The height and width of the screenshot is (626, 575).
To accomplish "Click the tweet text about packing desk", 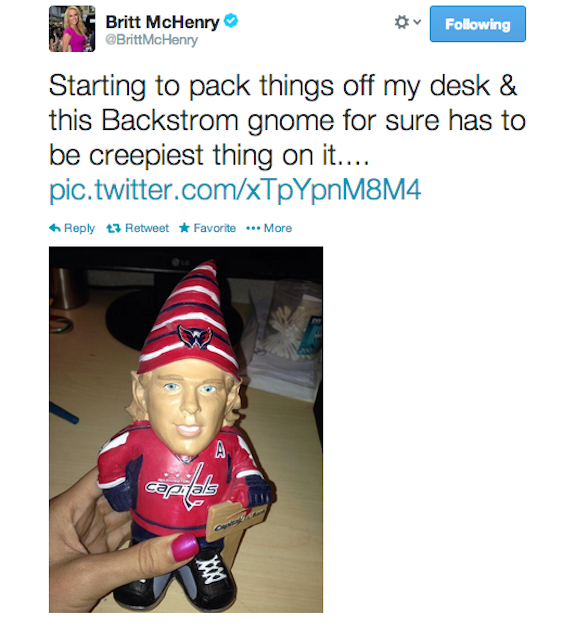I will (287, 120).
